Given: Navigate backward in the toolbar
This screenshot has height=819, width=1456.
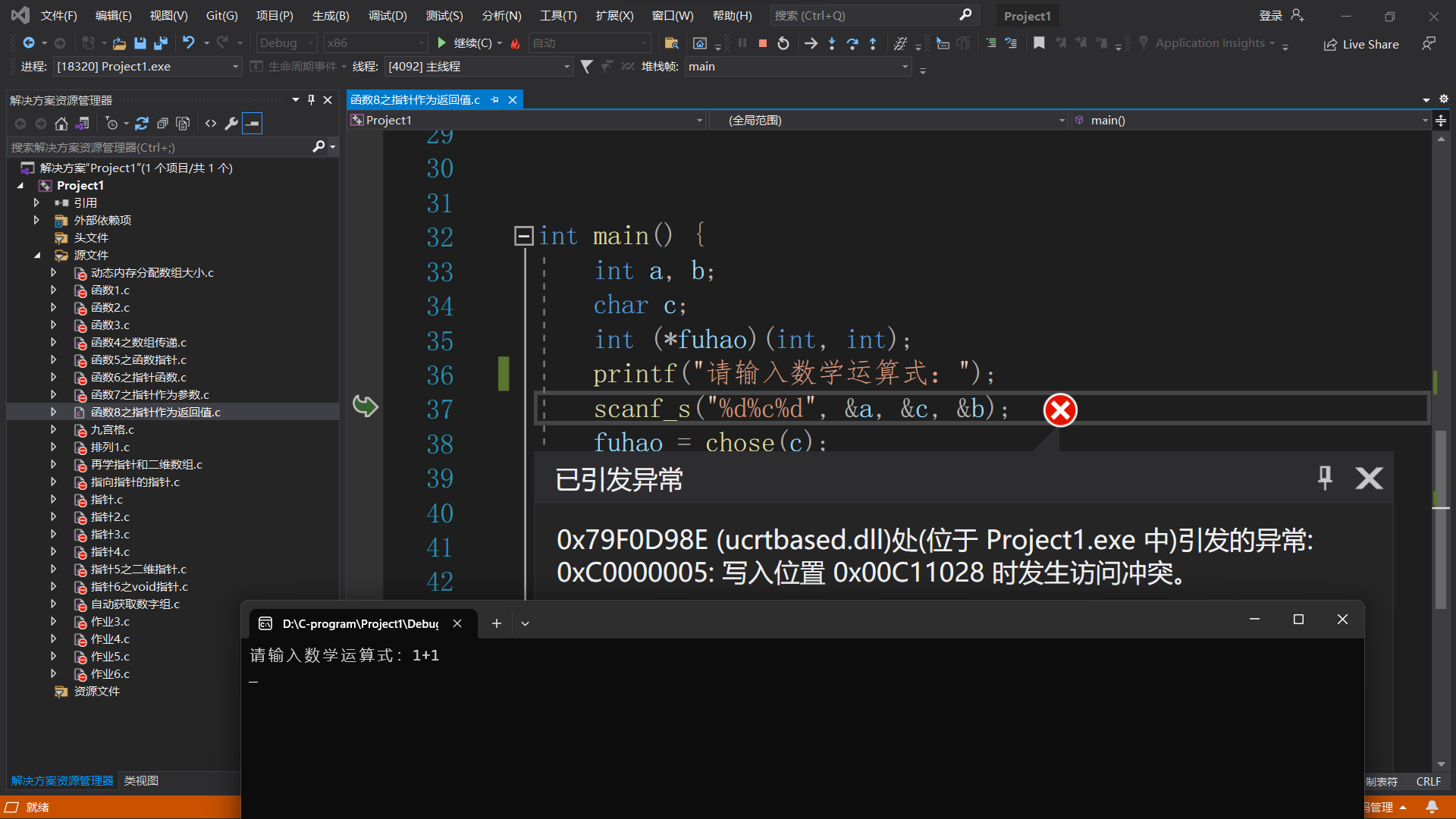Looking at the screenshot, I should (29, 43).
